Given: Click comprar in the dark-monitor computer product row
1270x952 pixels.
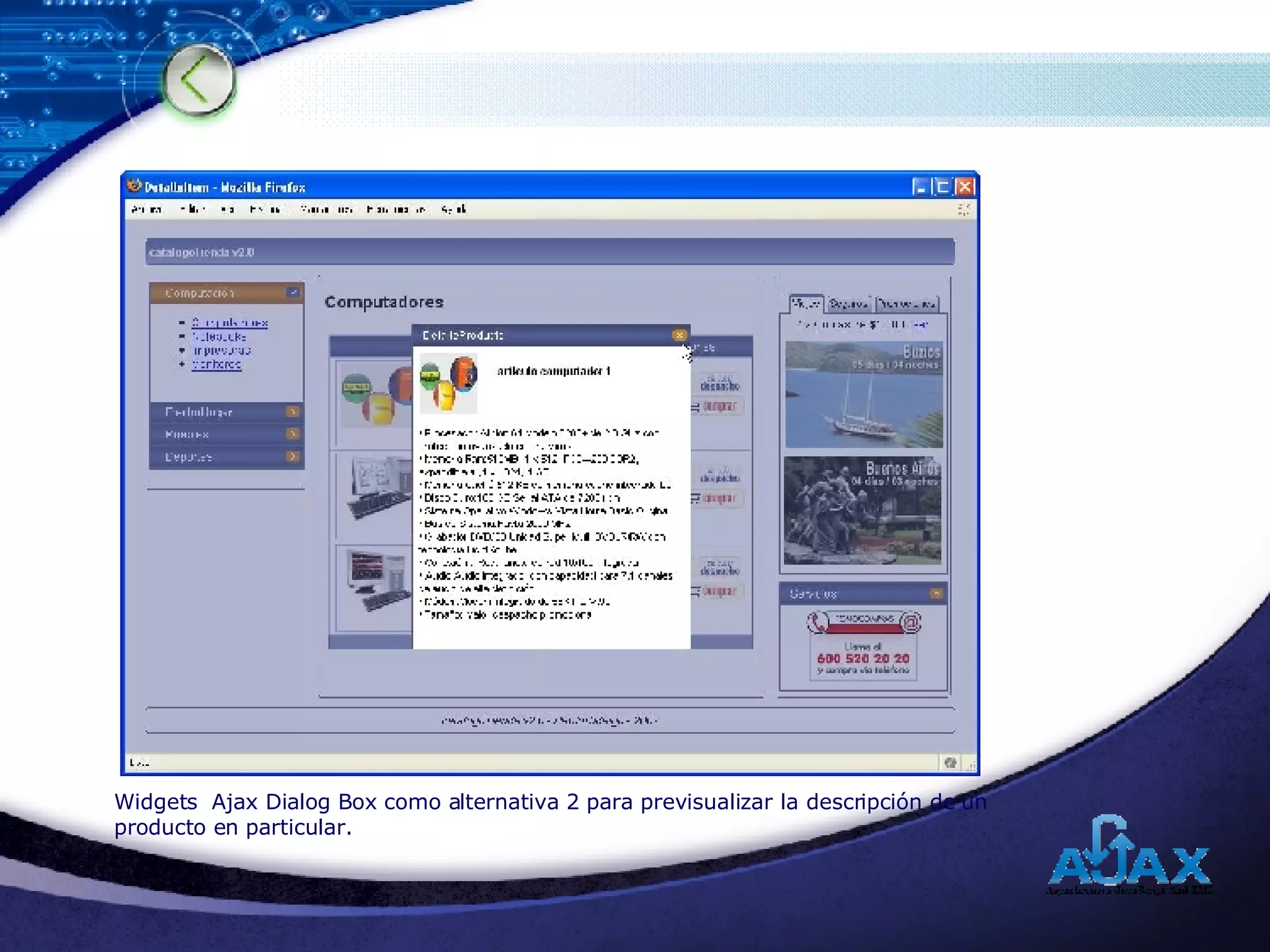Looking at the screenshot, I should coord(718,591).
